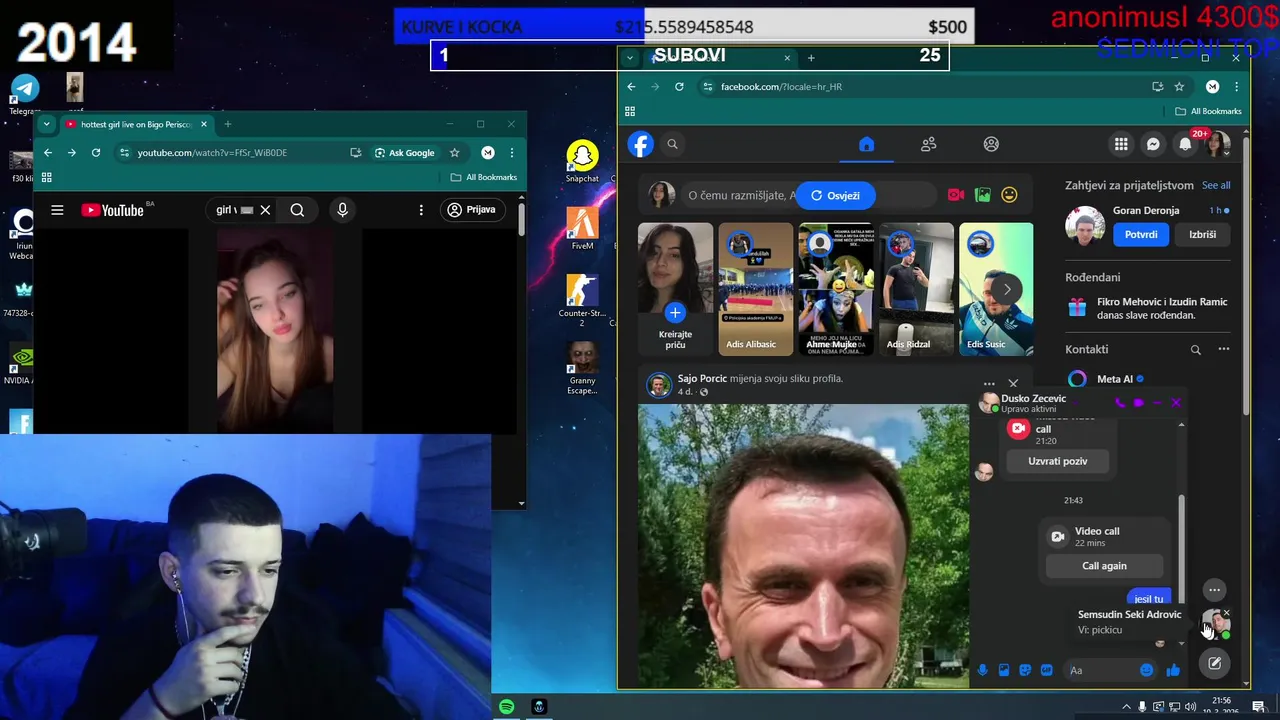Compose a new message with the pencil button
This screenshot has width=1280, height=720.
tap(1214, 663)
